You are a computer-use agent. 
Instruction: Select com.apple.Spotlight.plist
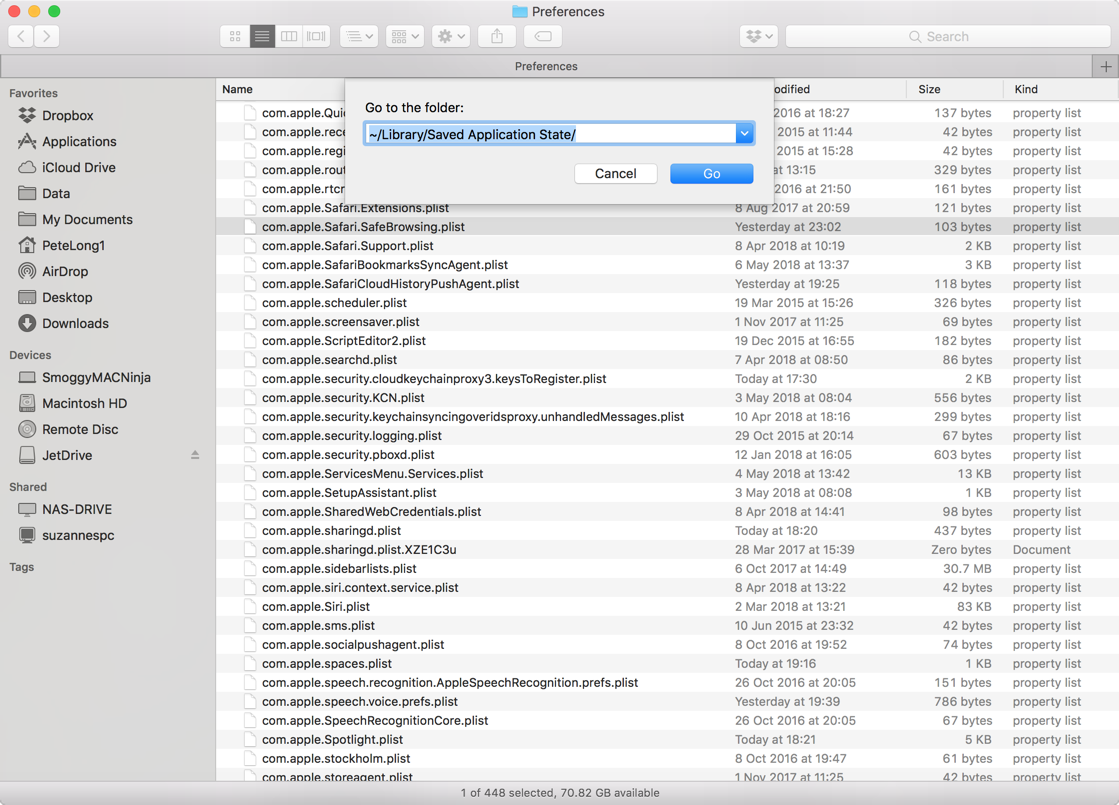(x=667, y=739)
